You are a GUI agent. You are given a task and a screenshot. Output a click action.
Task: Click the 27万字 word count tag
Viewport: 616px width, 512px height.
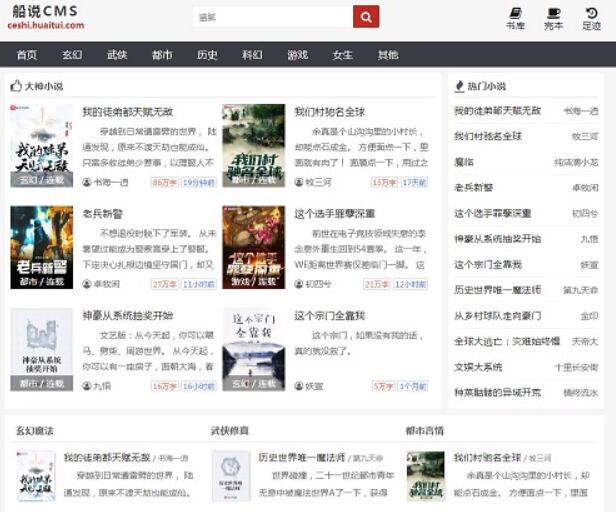(165, 284)
